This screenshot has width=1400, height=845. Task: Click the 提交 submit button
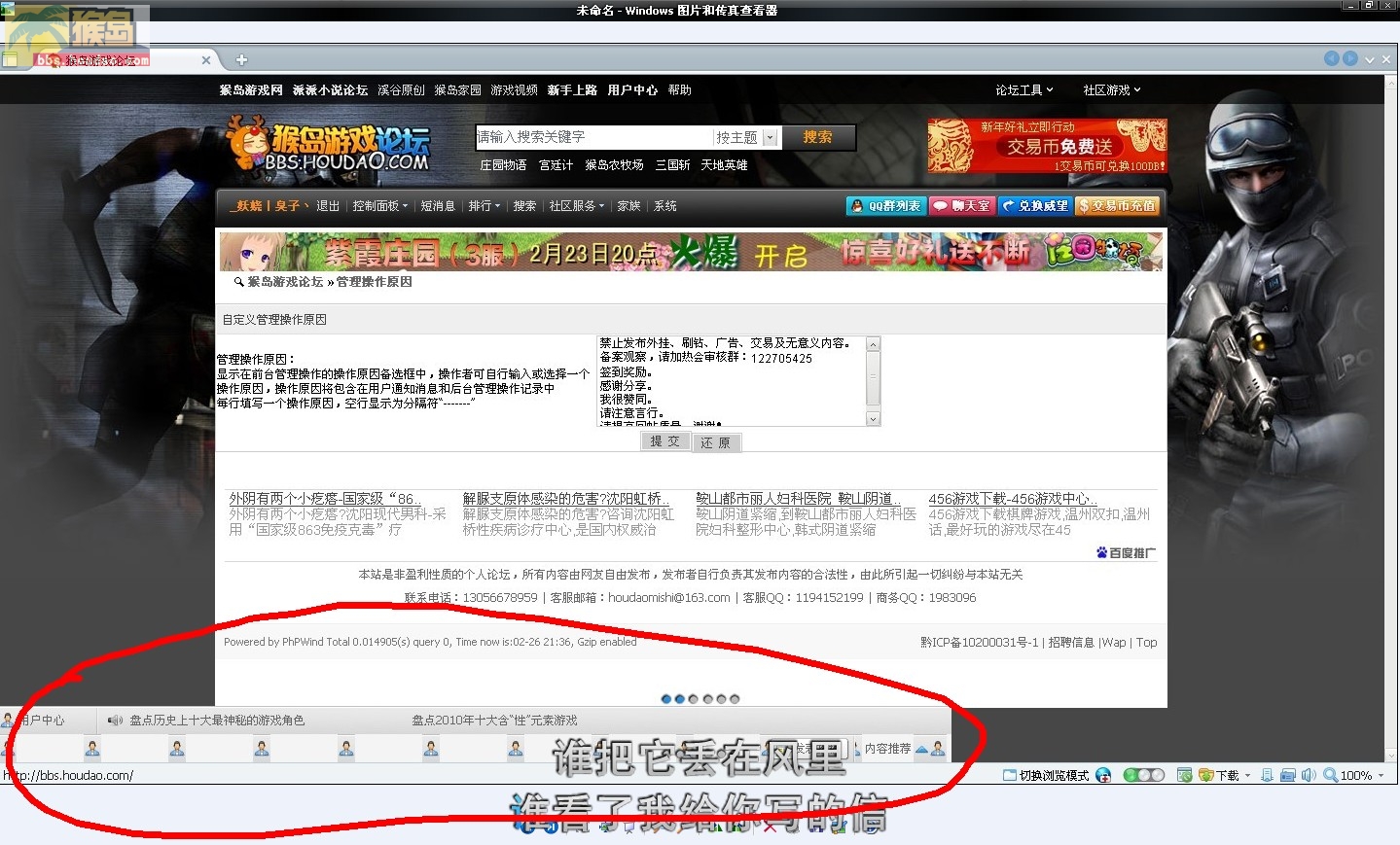point(665,441)
